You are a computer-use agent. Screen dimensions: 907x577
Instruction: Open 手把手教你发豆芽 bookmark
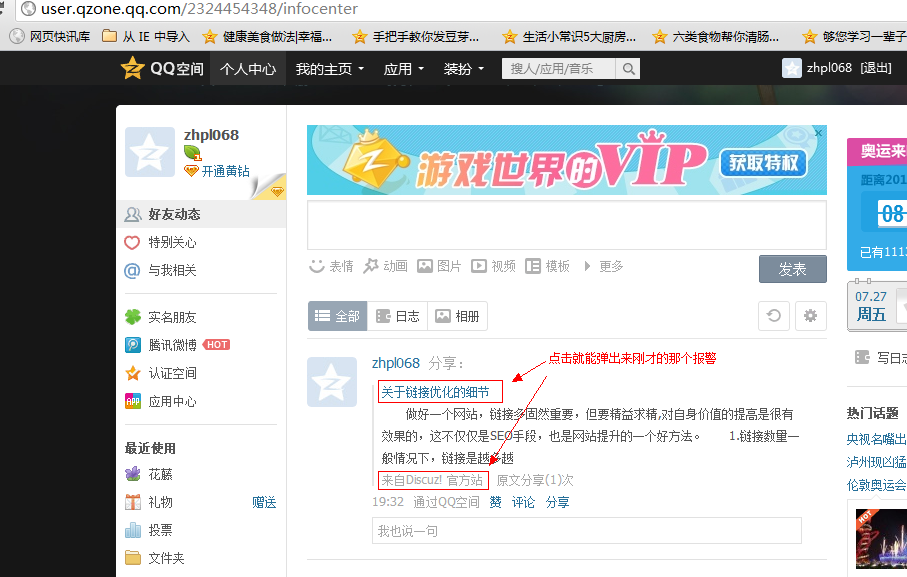[x=416, y=36]
